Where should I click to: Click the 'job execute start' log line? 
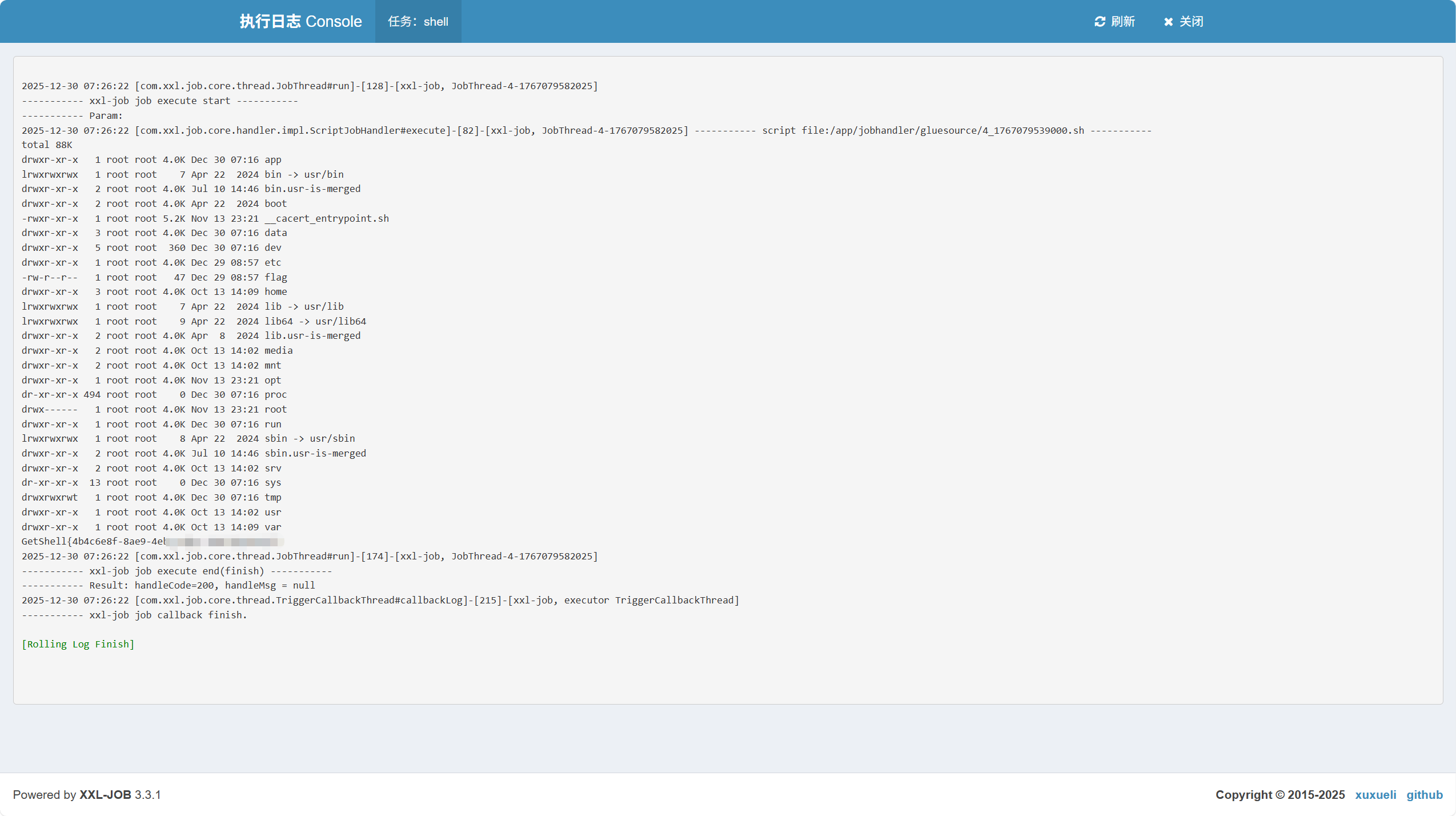click(x=160, y=101)
